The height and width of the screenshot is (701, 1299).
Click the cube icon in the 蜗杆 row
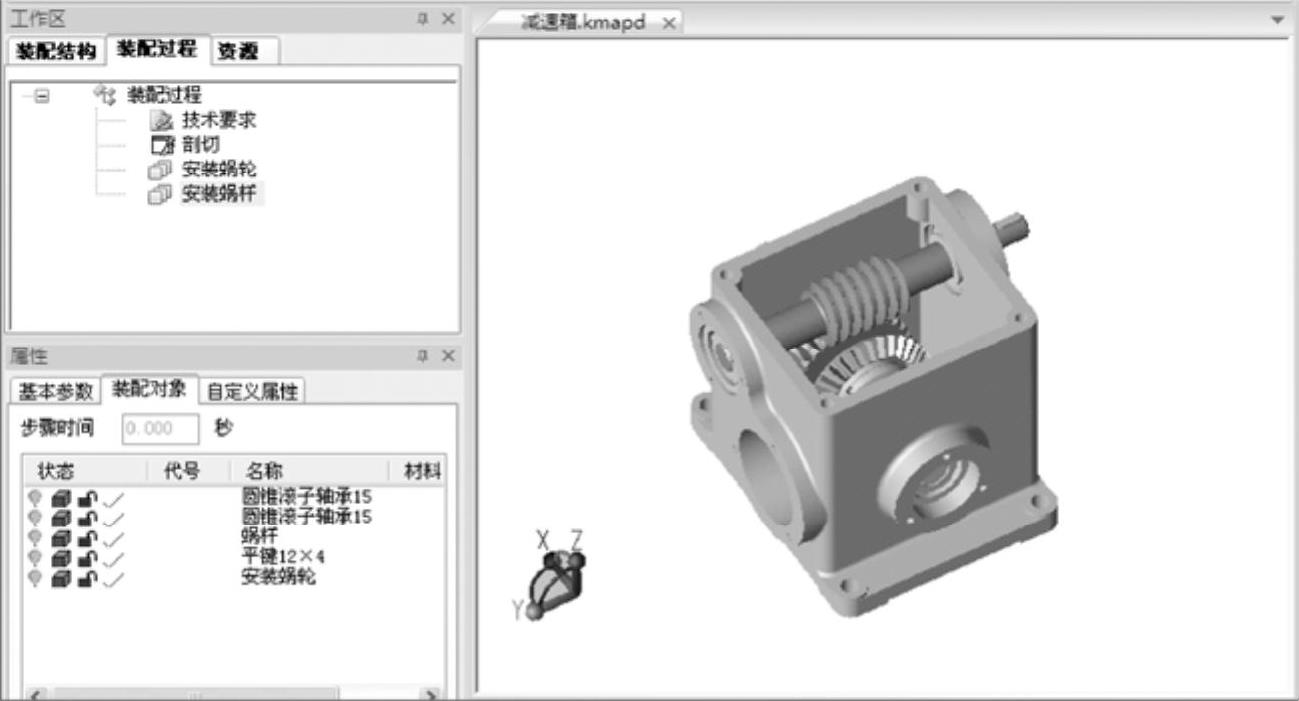(60, 536)
